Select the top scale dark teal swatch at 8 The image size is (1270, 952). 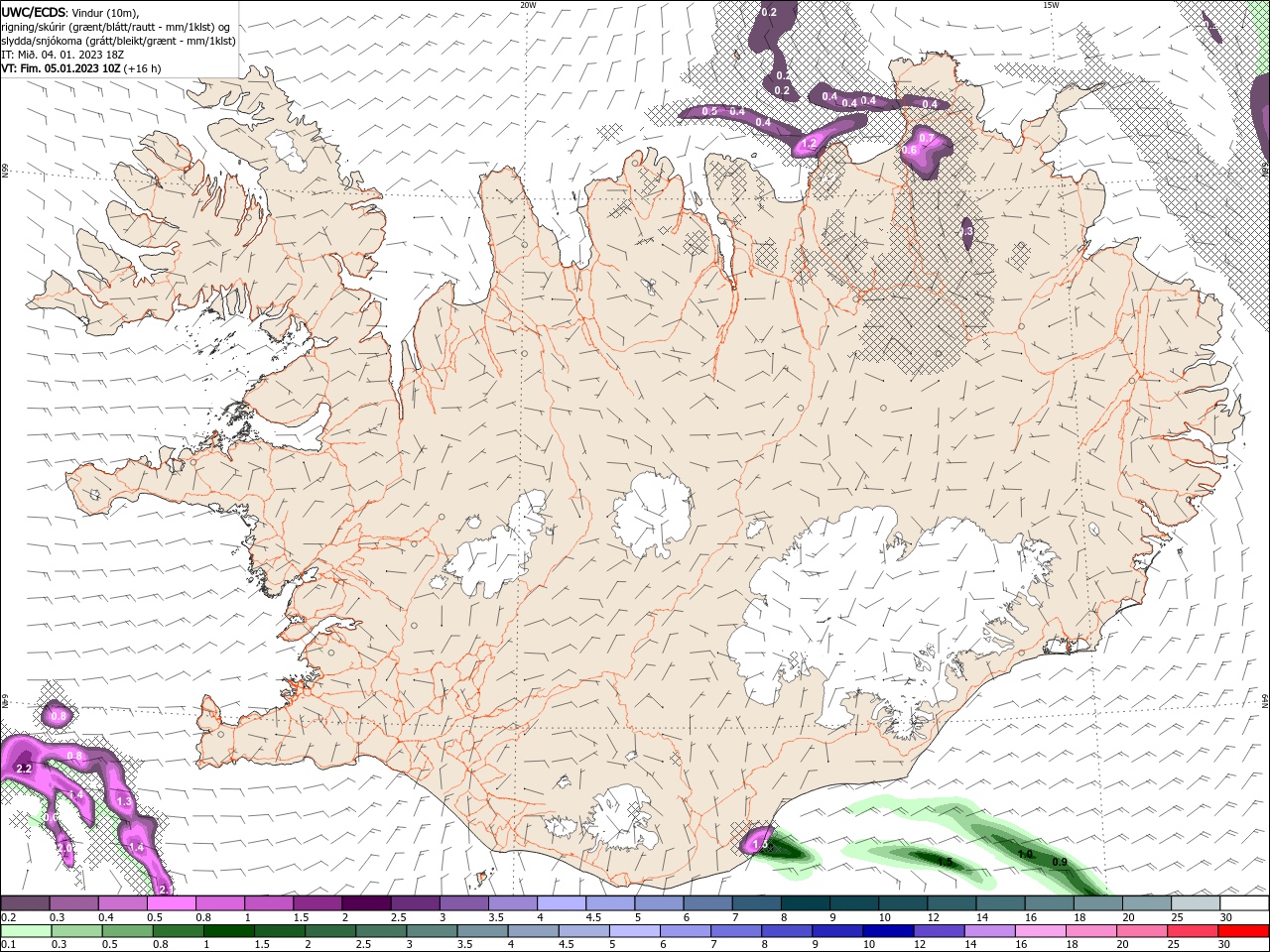[806, 903]
